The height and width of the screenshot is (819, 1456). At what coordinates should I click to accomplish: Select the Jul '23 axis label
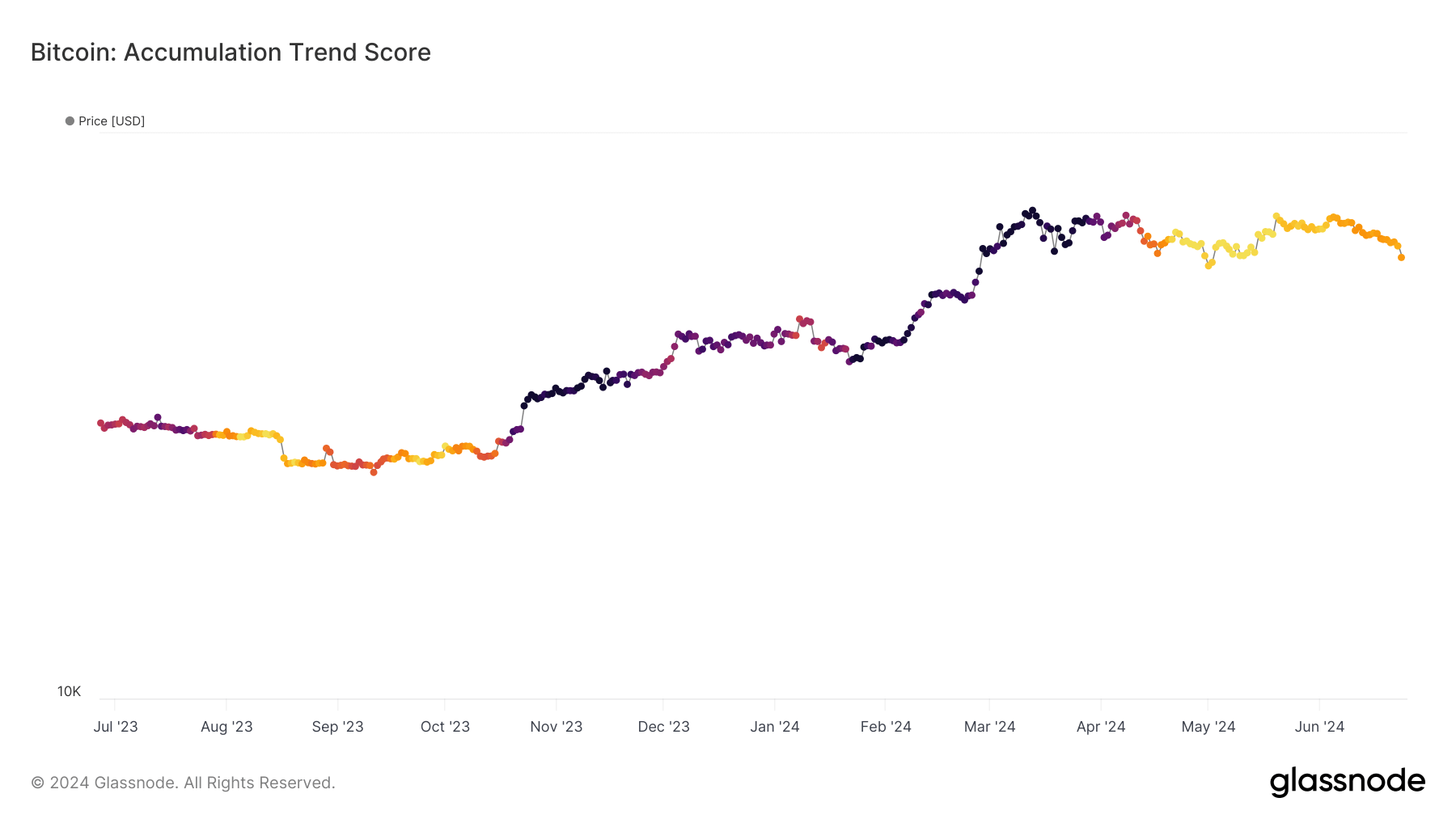click(116, 727)
